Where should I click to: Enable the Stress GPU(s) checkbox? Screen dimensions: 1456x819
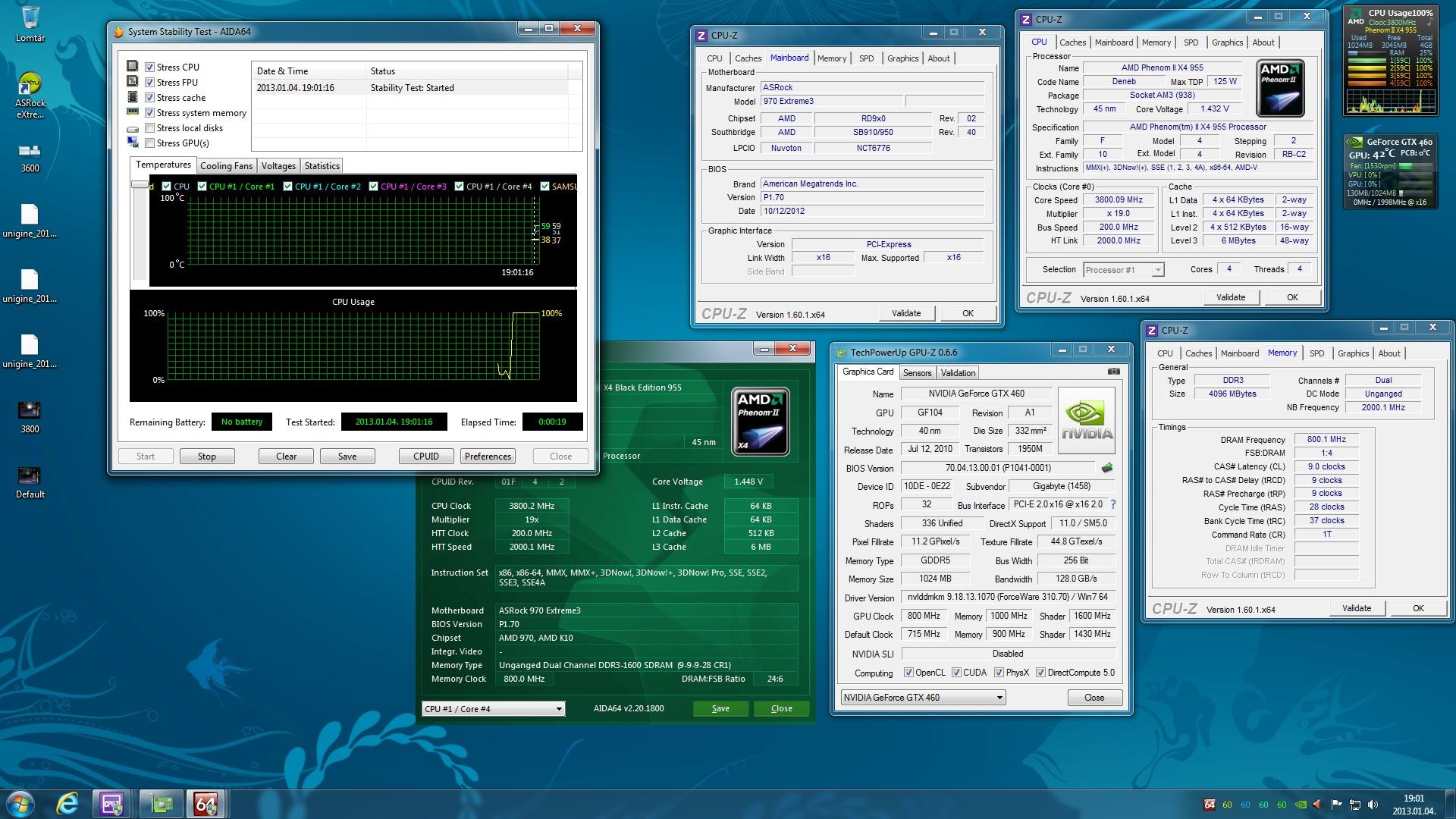[x=150, y=143]
